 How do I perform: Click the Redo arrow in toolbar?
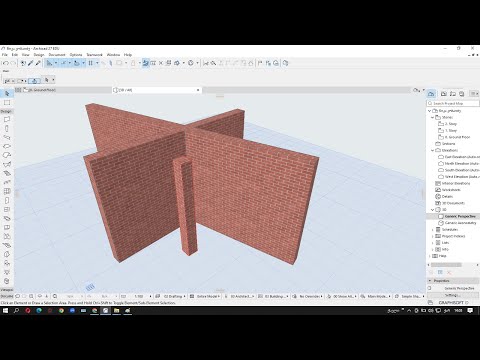(13, 63)
